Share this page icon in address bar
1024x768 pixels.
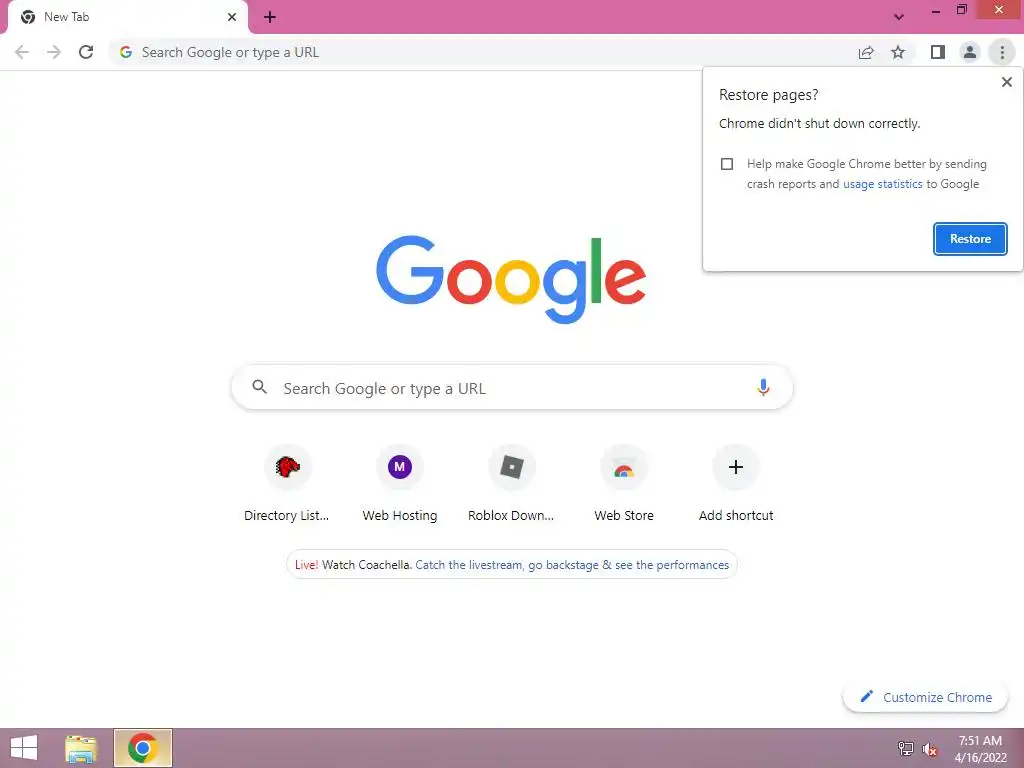click(x=866, y=52)
